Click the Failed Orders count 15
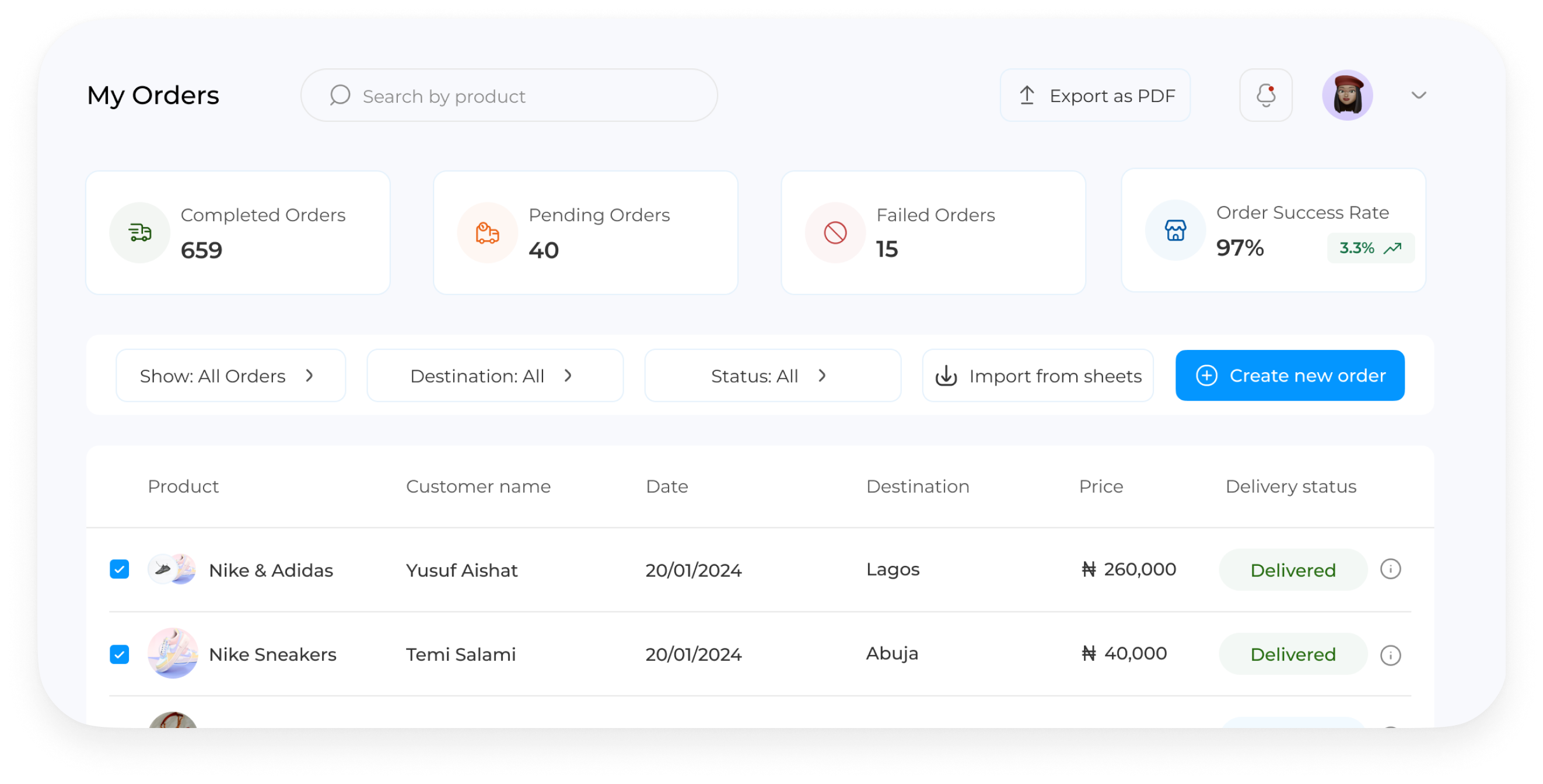1543x784 pixels. 887,249
